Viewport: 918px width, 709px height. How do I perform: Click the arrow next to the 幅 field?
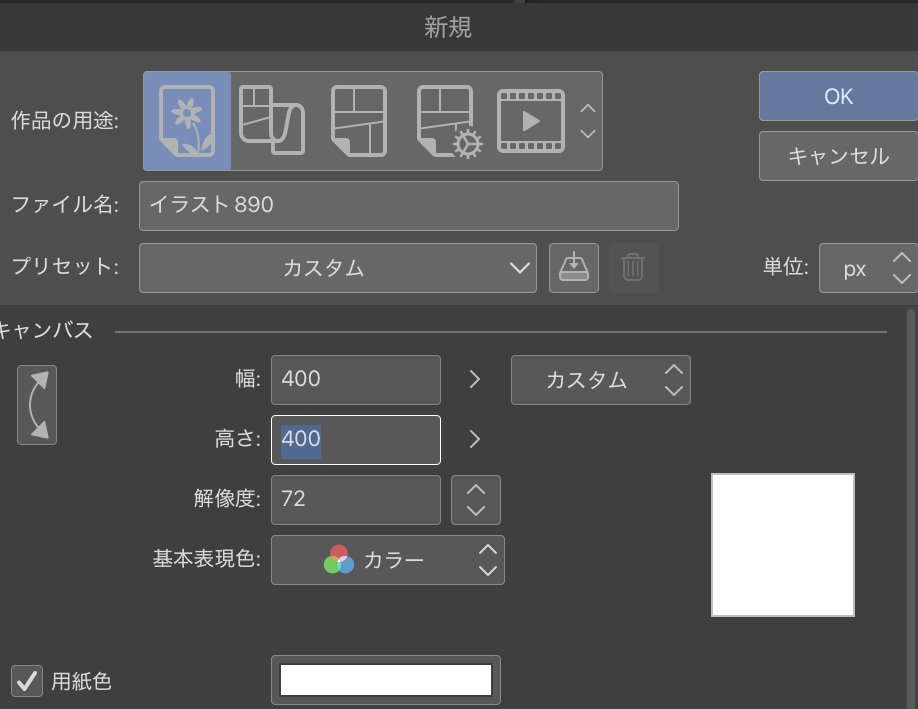click(x=475, y=380)
